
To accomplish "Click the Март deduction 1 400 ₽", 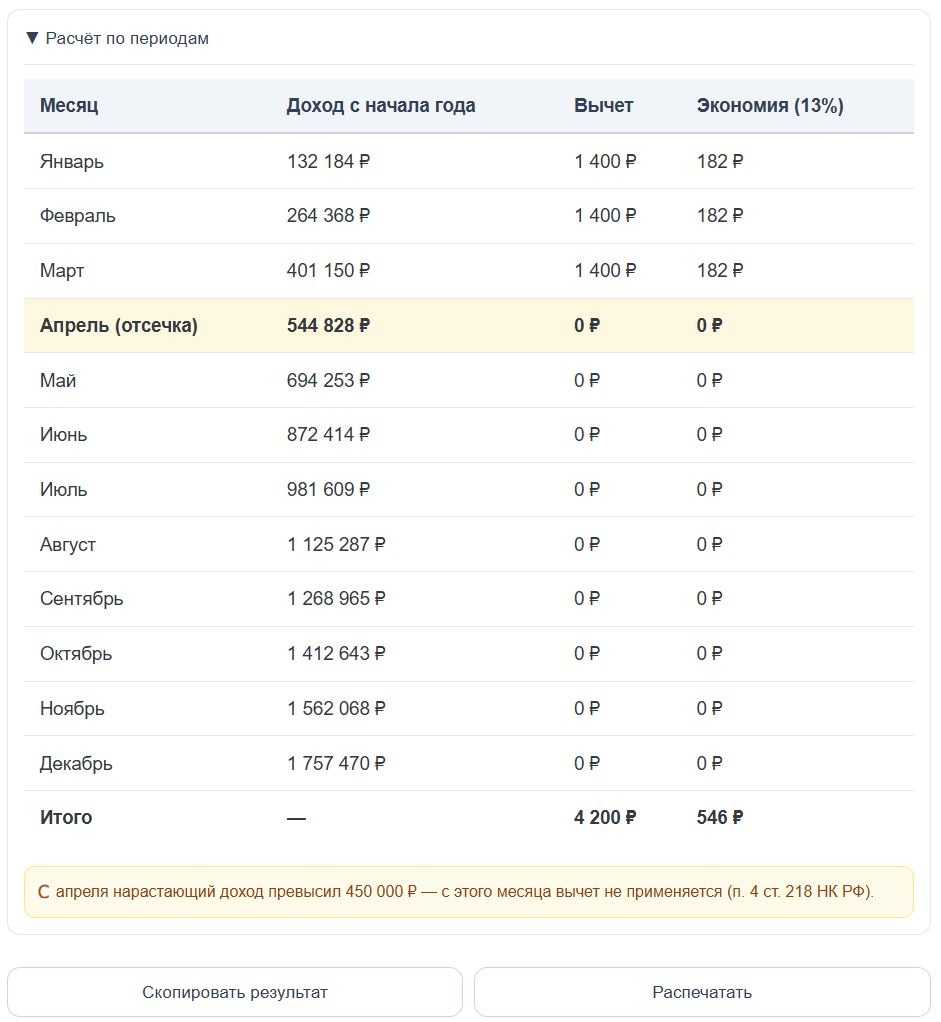I will (605, 270).
